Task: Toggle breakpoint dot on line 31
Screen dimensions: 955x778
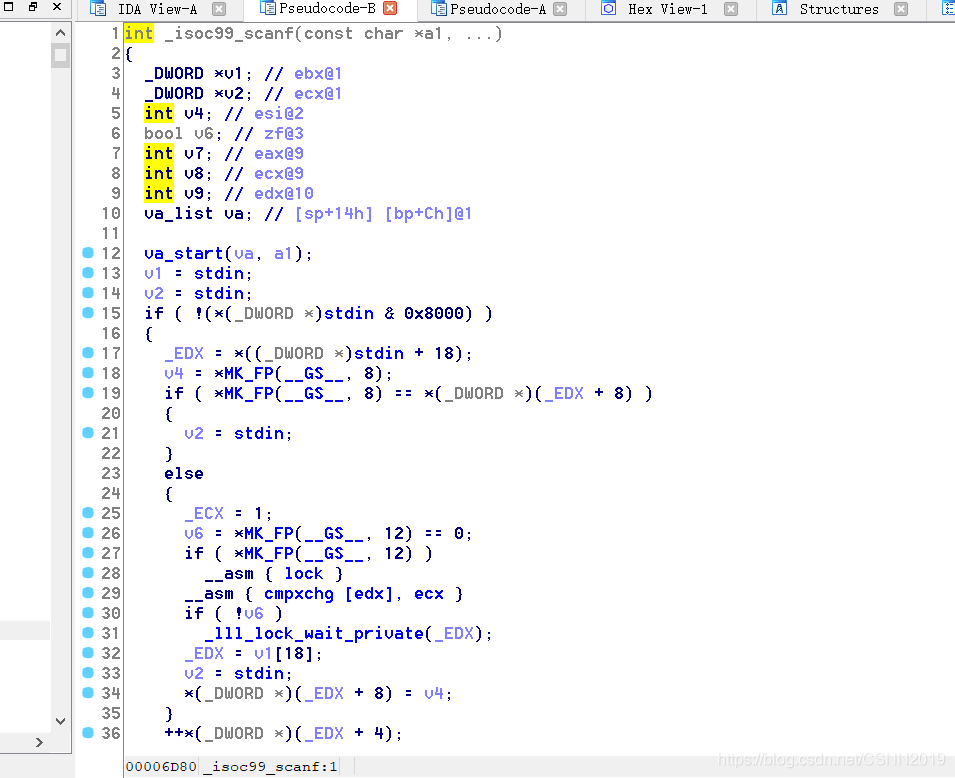Action: [88, 632]
